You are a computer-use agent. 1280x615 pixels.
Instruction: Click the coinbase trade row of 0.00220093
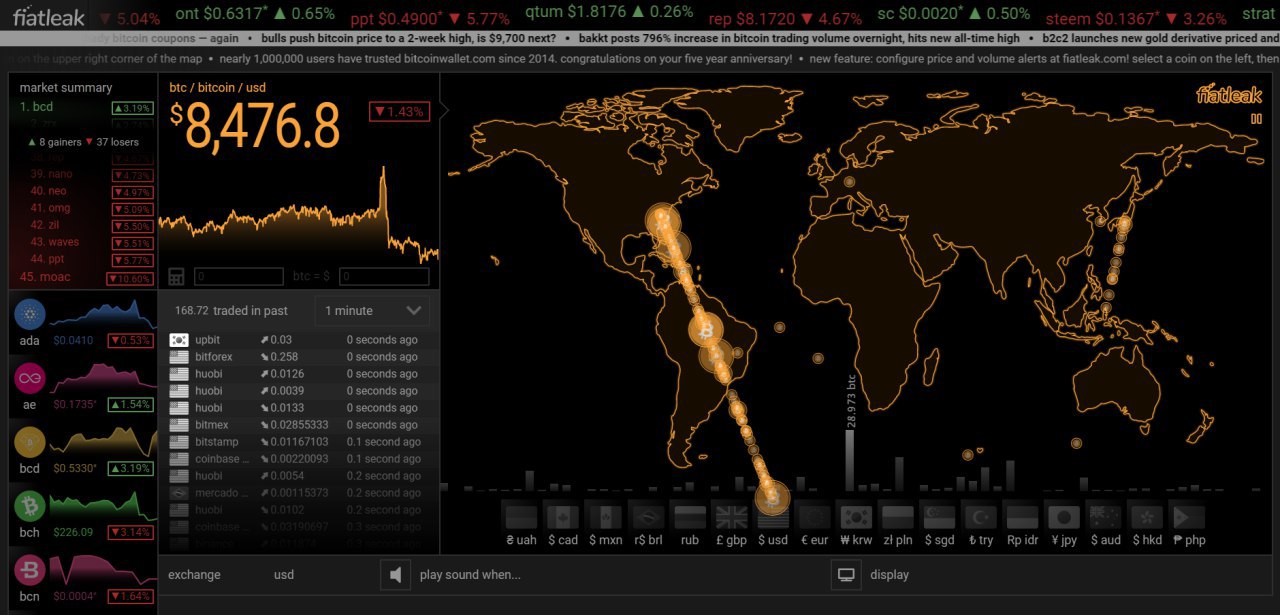pos(299,459)
